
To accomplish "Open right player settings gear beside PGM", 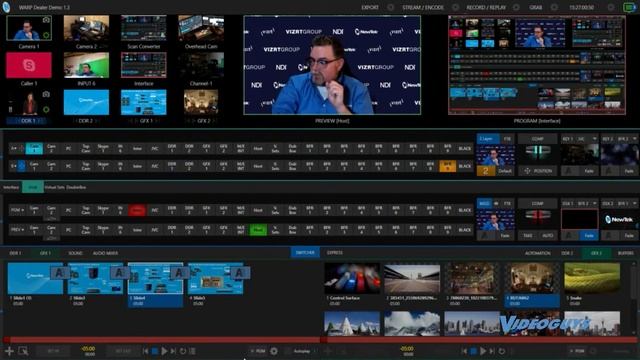I will coord(593,351).
